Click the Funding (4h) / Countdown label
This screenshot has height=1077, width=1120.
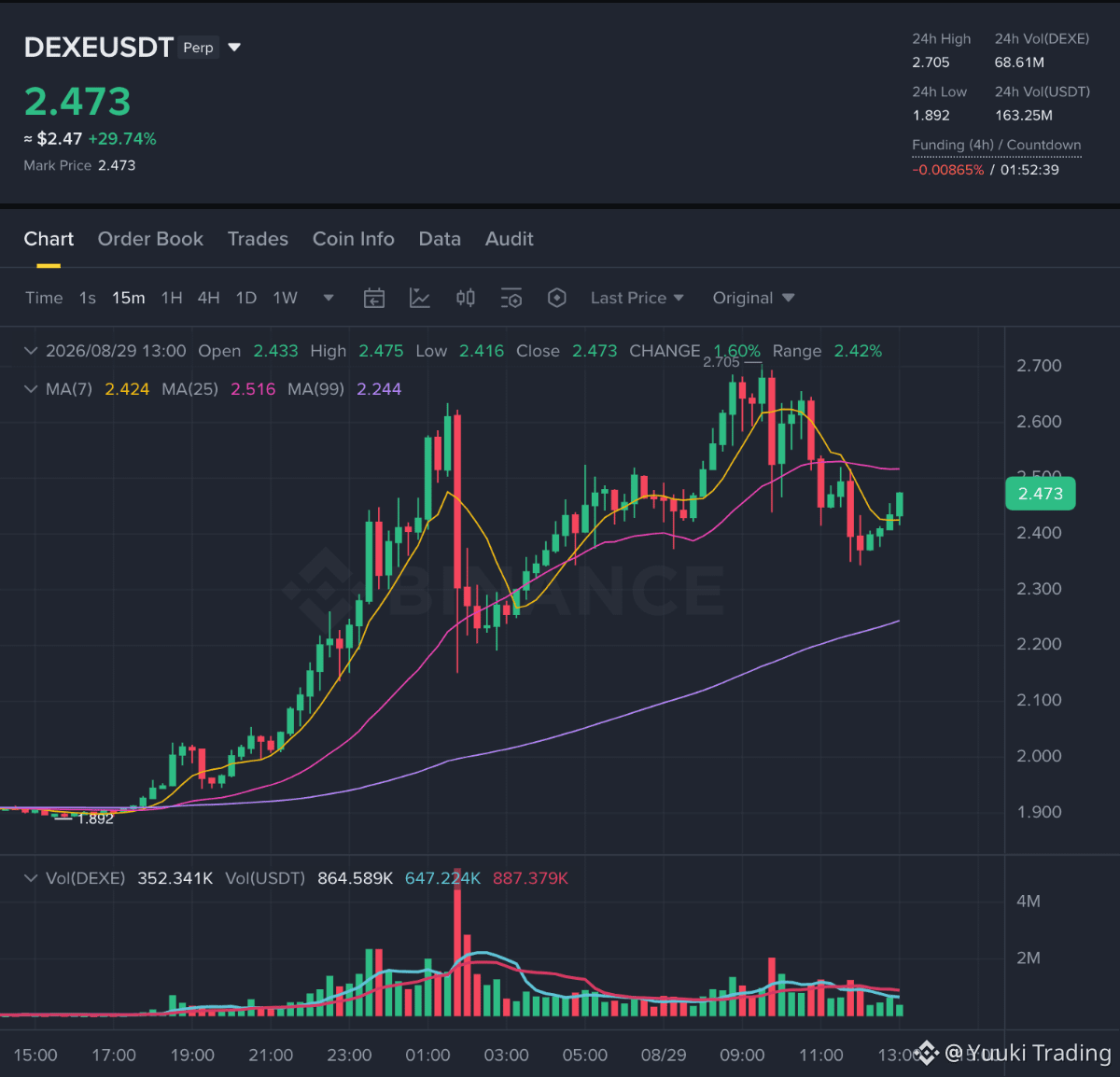pyautogui.click(x=997, y=145)
